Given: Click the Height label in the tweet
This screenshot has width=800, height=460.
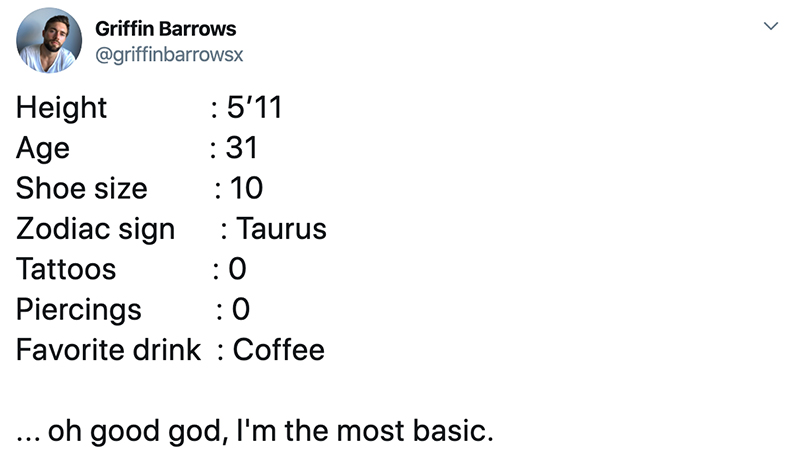Looking at the screenshot, I should [x=61, y=108].
